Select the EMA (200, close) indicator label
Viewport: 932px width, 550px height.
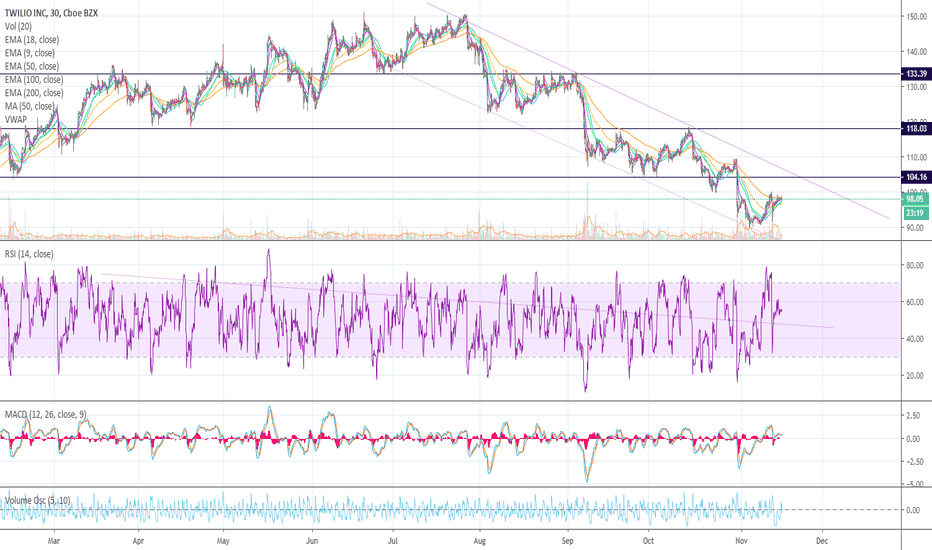click(34, 93)
